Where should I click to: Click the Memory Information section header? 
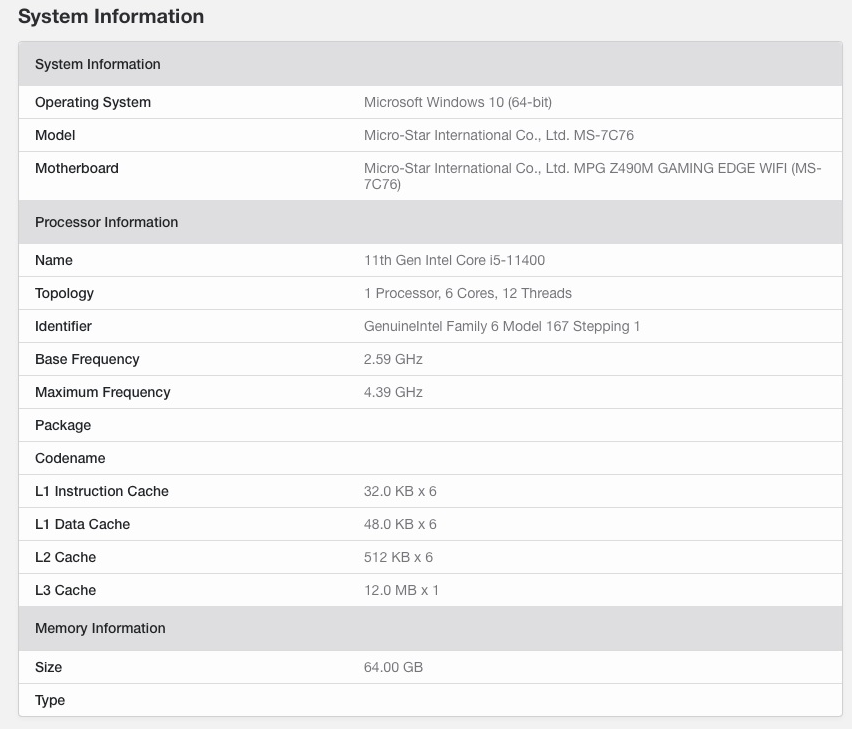(100, 628)
